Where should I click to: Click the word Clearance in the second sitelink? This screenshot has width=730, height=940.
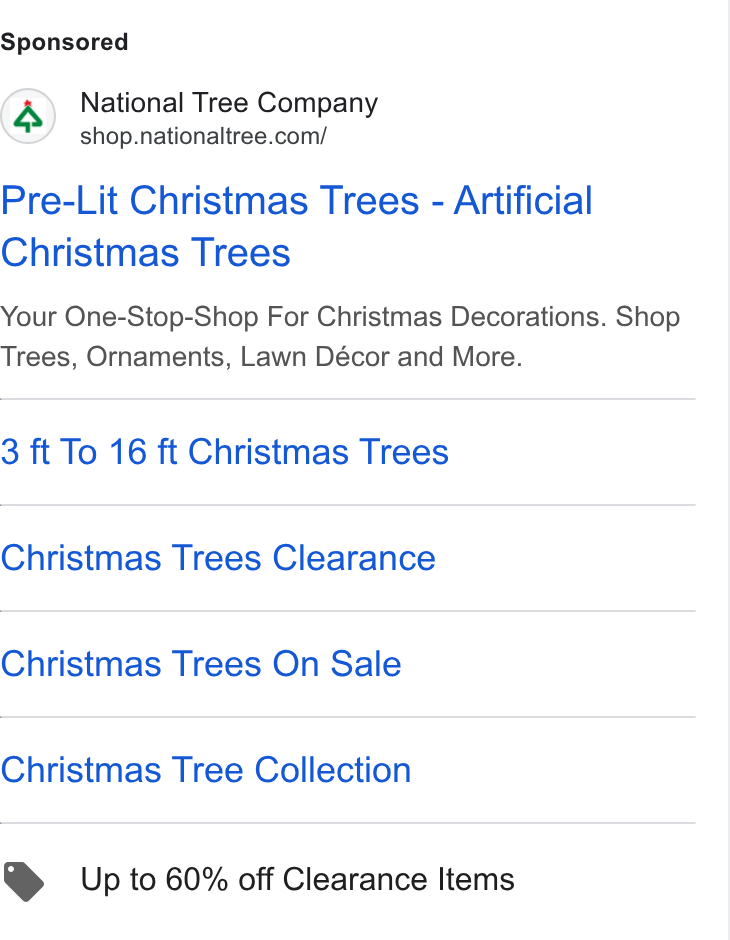(x=354, y=558)
